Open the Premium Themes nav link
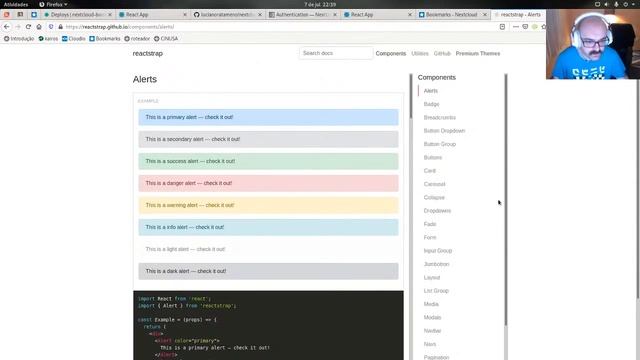 point(478,53)
